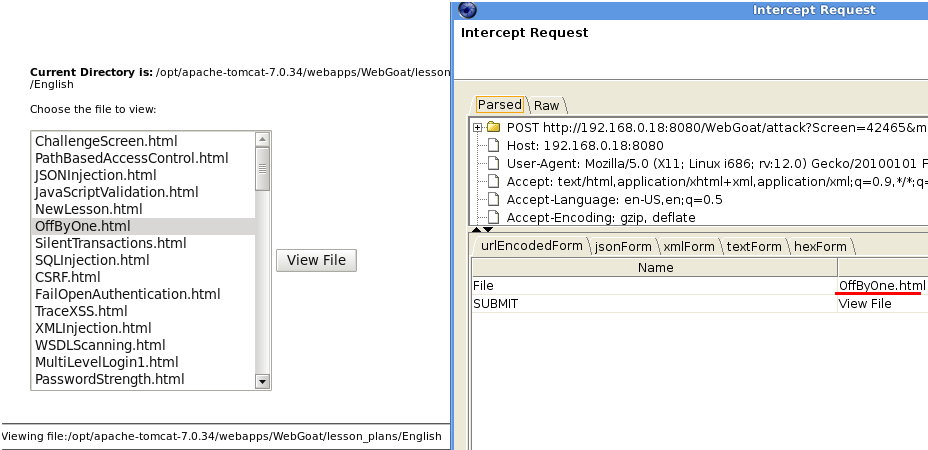This screenshot has width=928, height=450.
Task: Click the file list scroll up arrow
Action: click(x=263, y=139)
